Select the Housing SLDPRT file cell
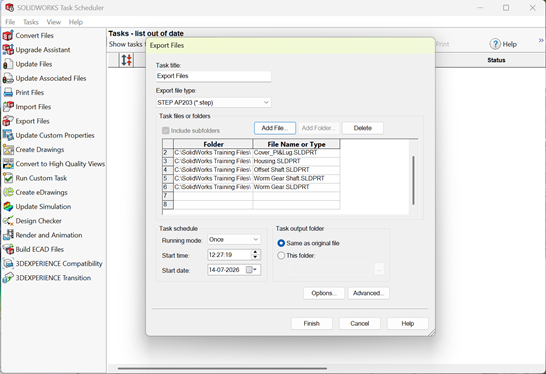Viewport: 546px width, 374px height. point(296,161)
